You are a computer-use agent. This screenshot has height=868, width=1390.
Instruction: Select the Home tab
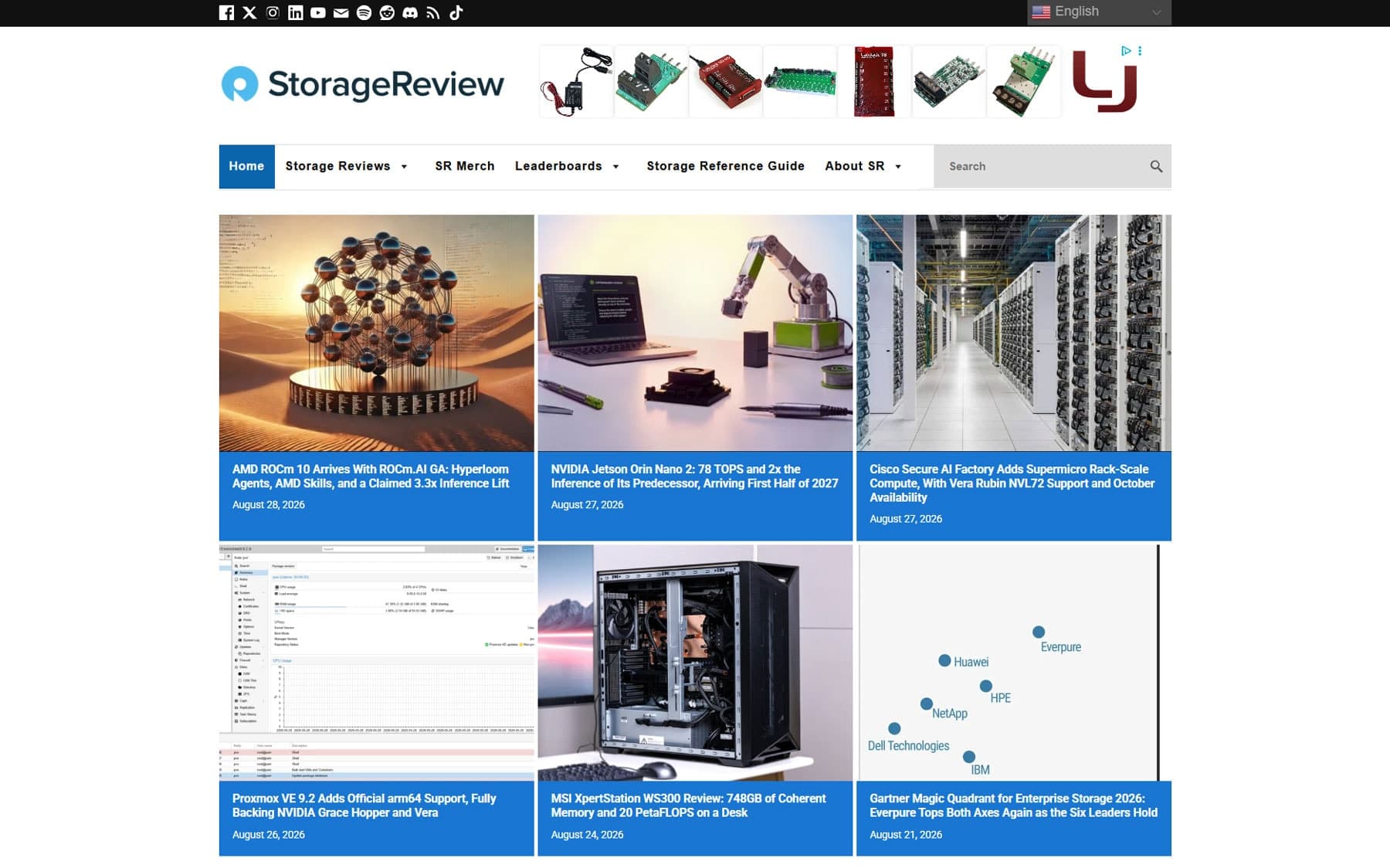point(246,166)
